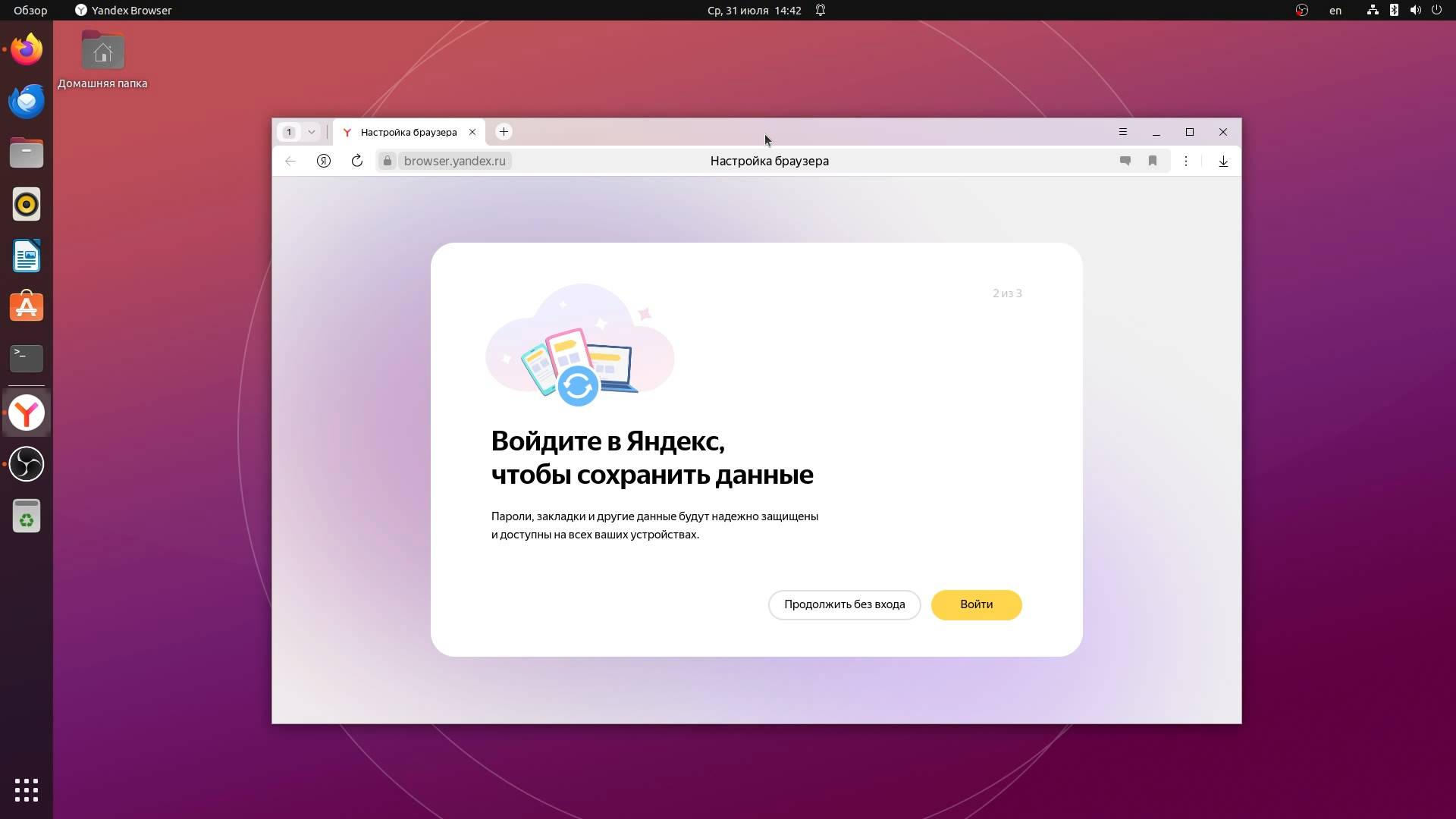Click the browser.yandex.ru address field

455,161
